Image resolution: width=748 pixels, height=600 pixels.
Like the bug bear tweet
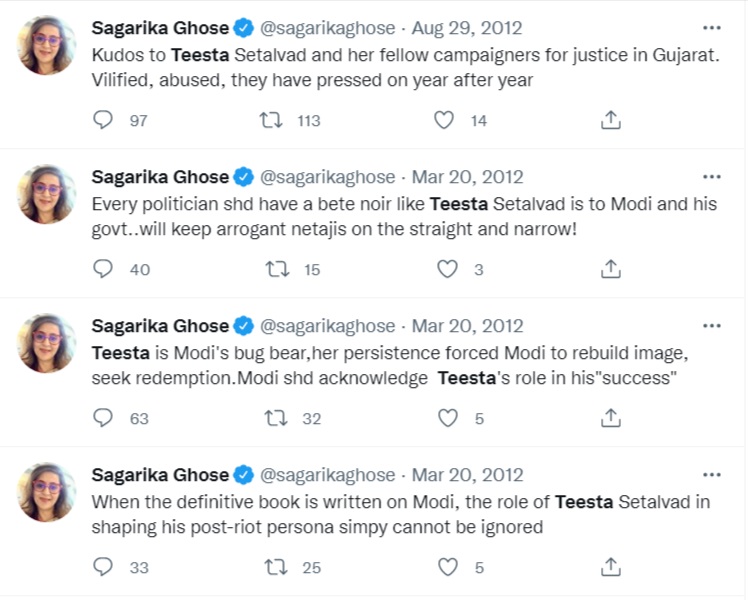point(445,418)
